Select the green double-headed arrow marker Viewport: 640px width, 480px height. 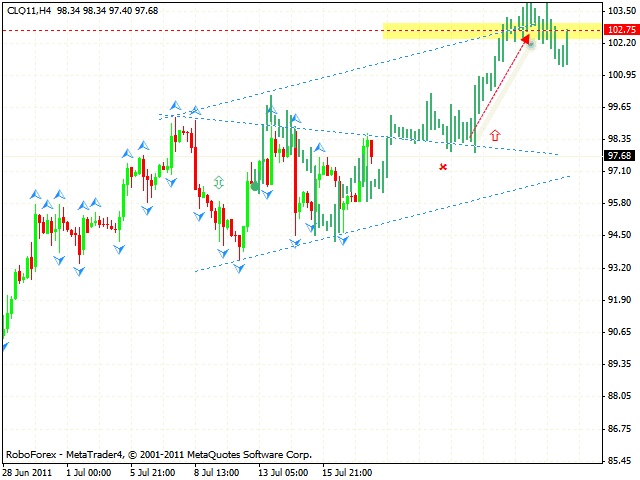coord(218,183)
